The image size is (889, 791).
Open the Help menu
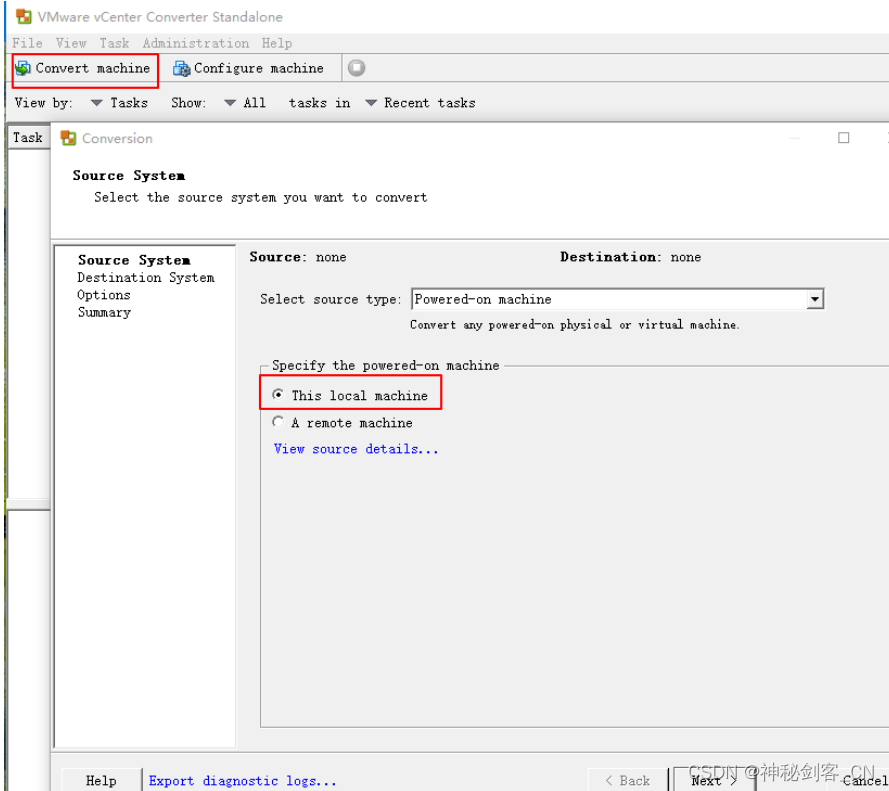[x=277, y=43]
